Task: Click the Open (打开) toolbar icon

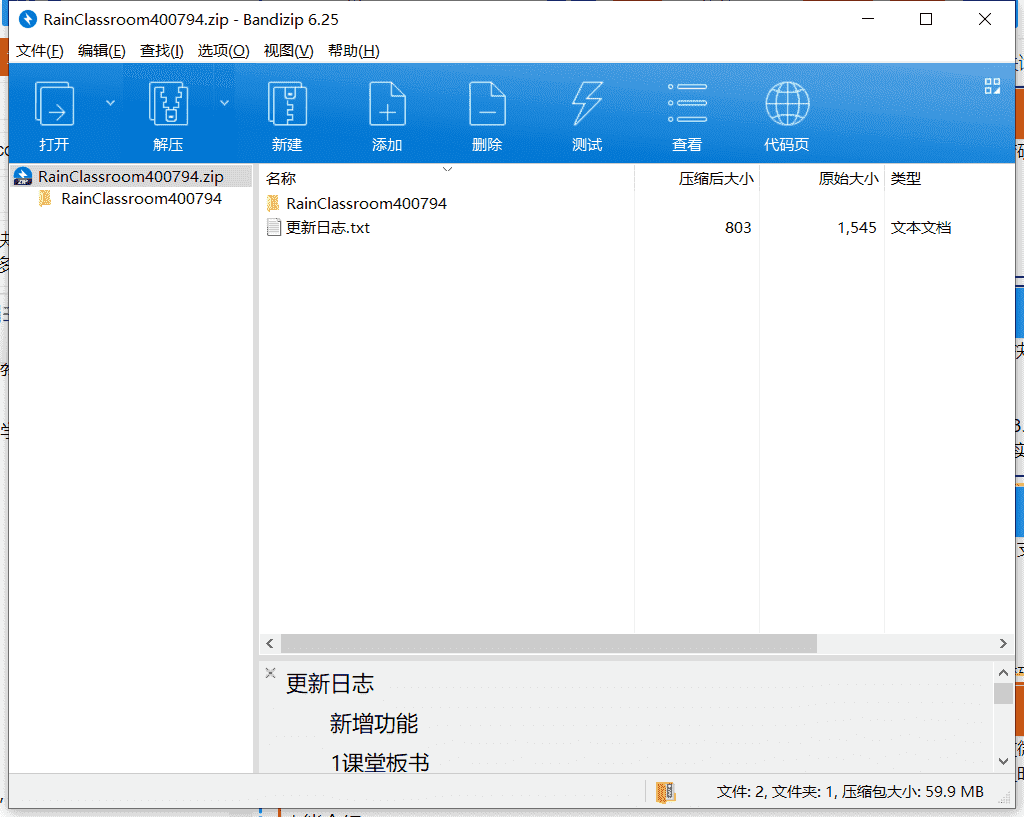Action: point(54,104)
